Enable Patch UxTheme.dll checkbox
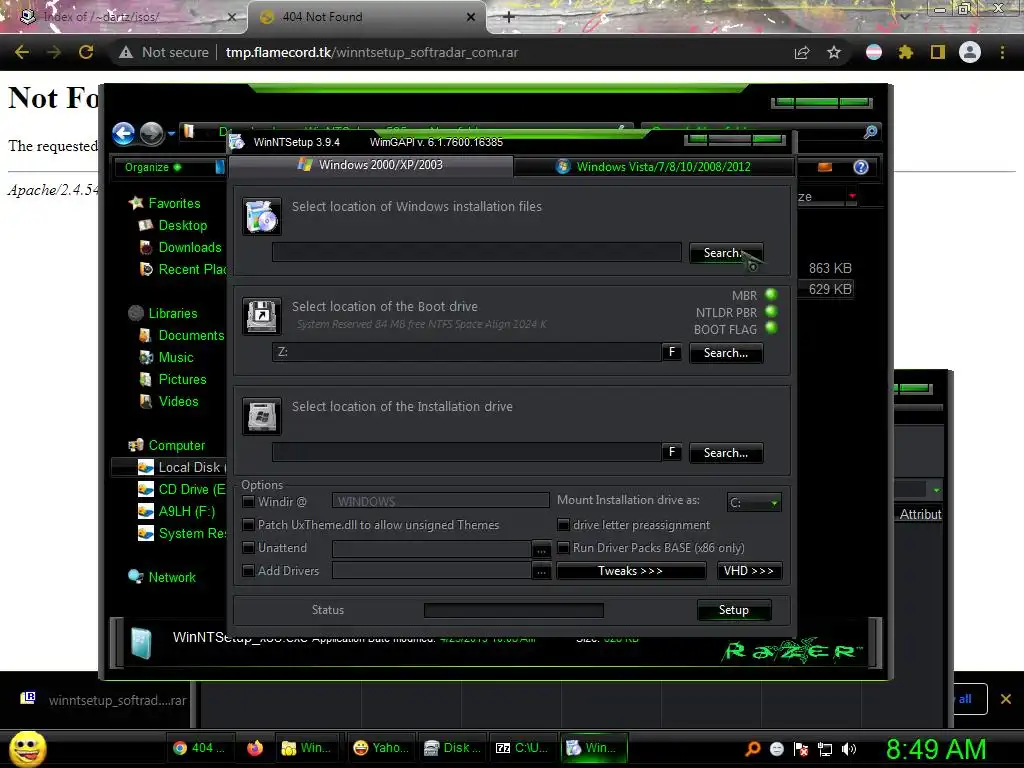Image resolution: width=1024 pixels, height=768 pixels. pos(249,525)
